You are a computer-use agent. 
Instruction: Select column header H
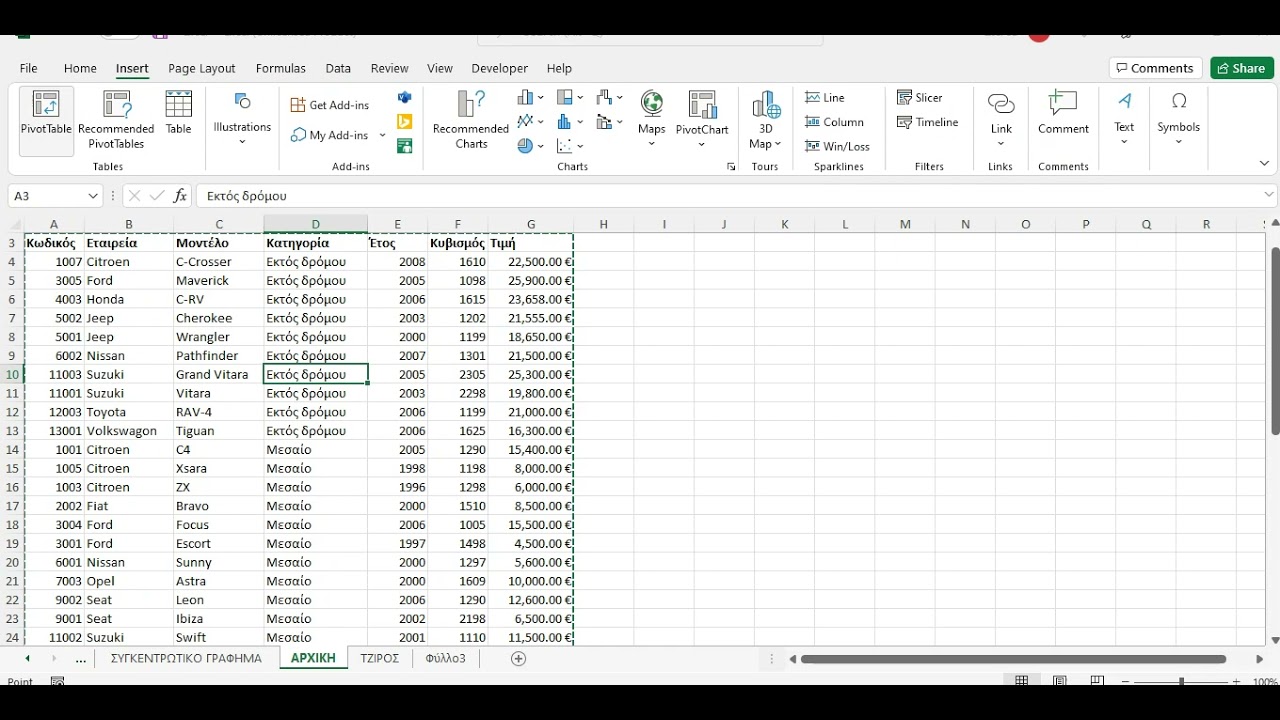(x=604, y=224)
